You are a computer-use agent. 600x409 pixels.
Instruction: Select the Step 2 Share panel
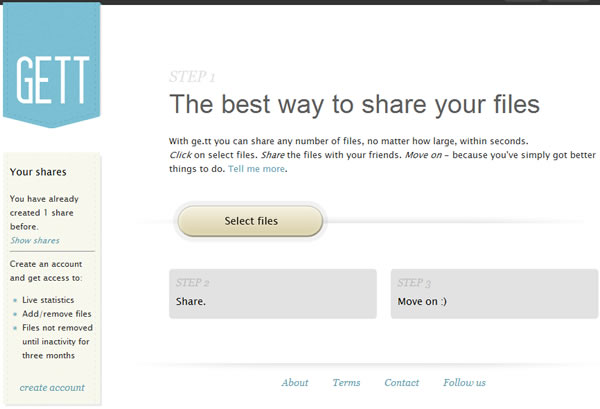273,294
